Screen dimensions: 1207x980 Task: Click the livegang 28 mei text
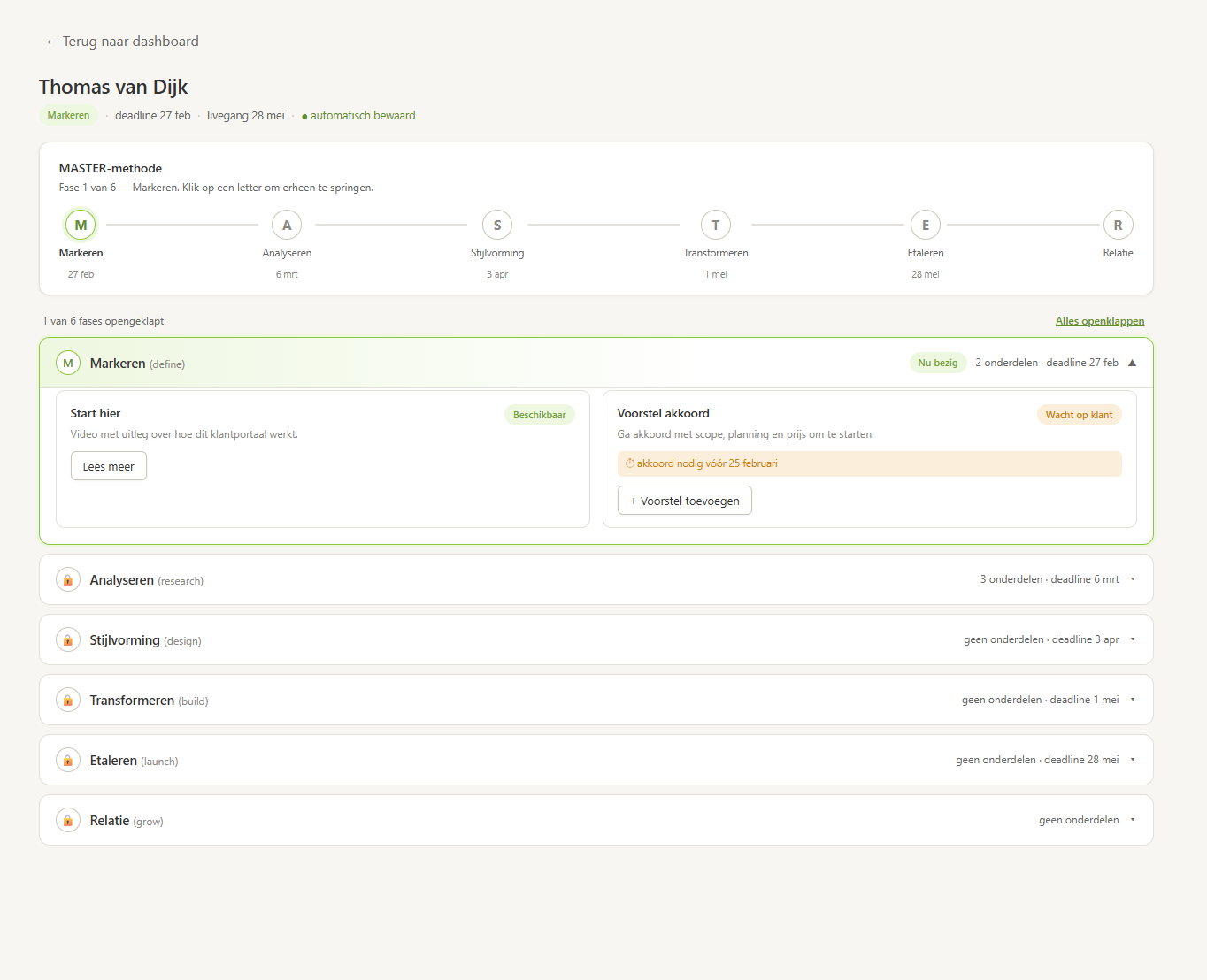tap(246, 116)
